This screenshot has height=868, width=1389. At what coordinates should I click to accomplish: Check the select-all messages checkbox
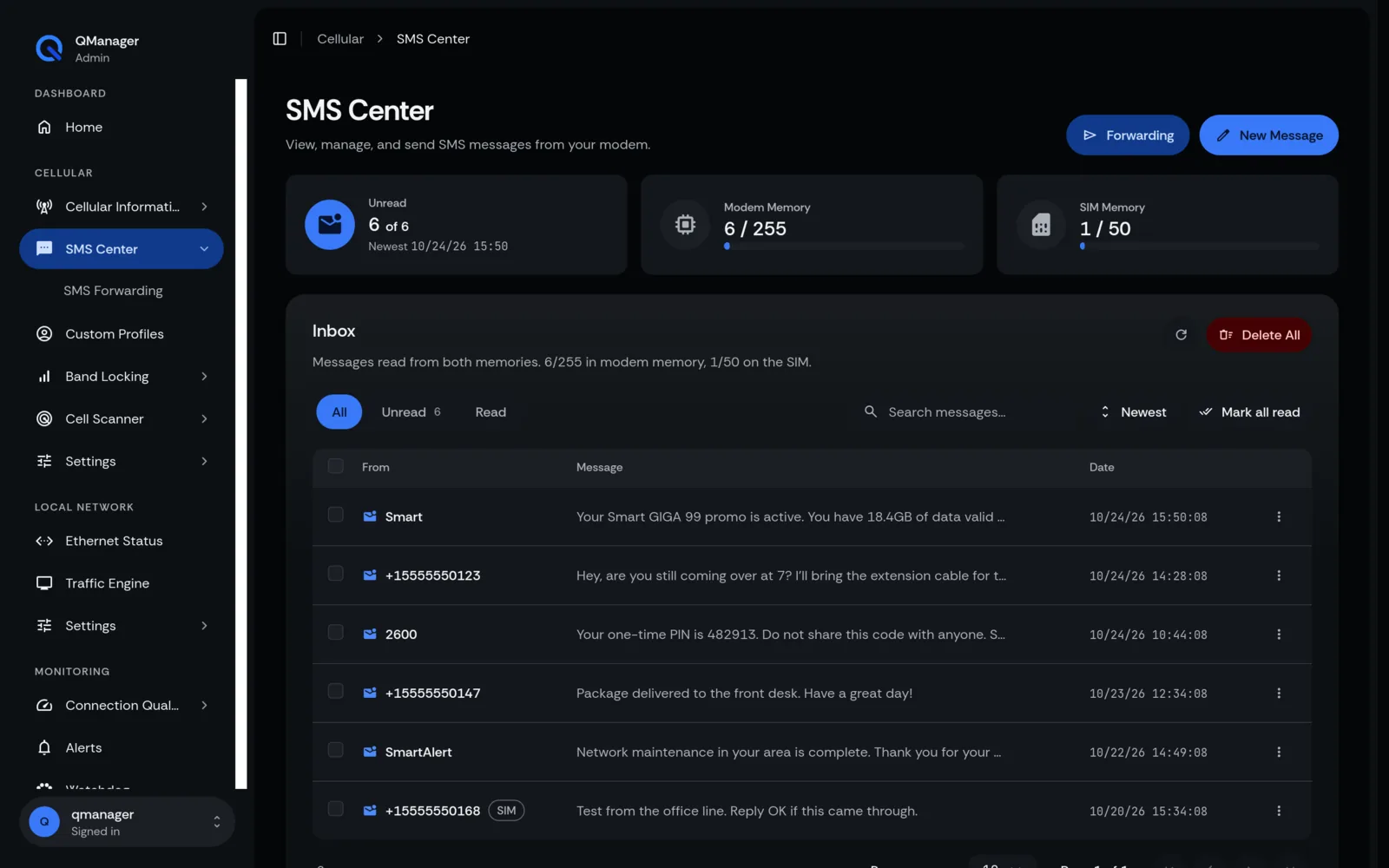pyautogui.click(x=336, y=466)
